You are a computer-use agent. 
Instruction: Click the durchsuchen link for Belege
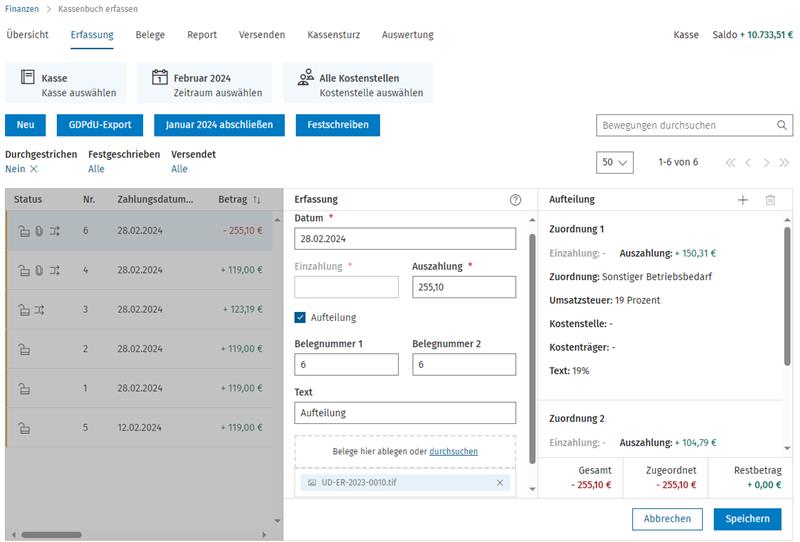pyautogui.click(x=454, y=452)
